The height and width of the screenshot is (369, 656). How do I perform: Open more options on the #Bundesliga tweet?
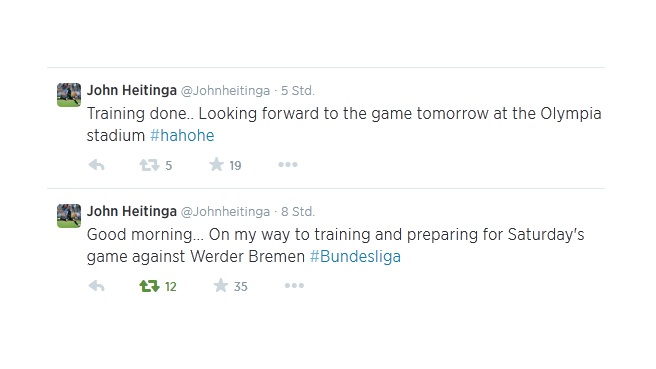click(x=294, y=286)
